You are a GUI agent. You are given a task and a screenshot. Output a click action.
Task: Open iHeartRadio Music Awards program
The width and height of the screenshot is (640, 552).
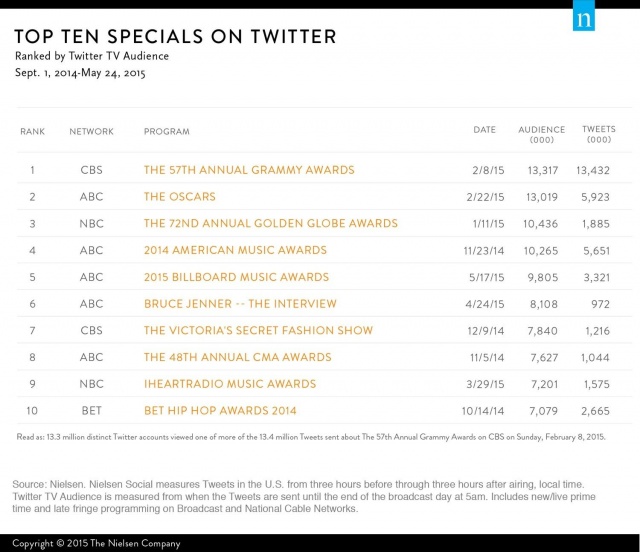(230, 384)
